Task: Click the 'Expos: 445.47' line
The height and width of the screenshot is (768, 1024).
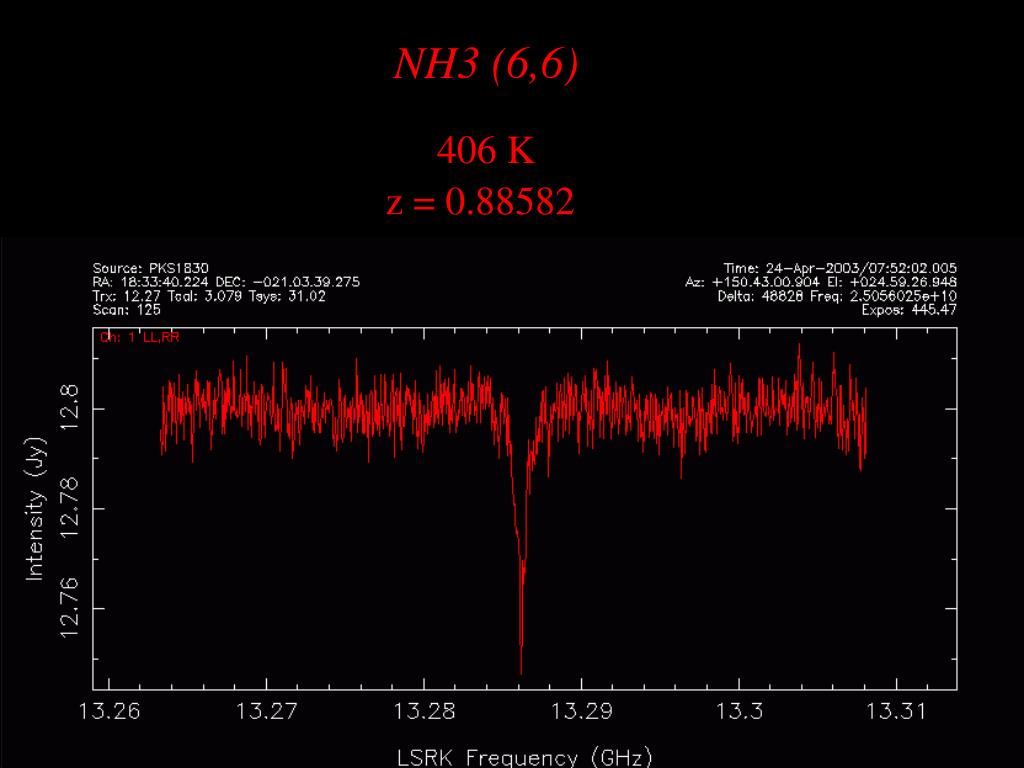Action: [909, 310]
